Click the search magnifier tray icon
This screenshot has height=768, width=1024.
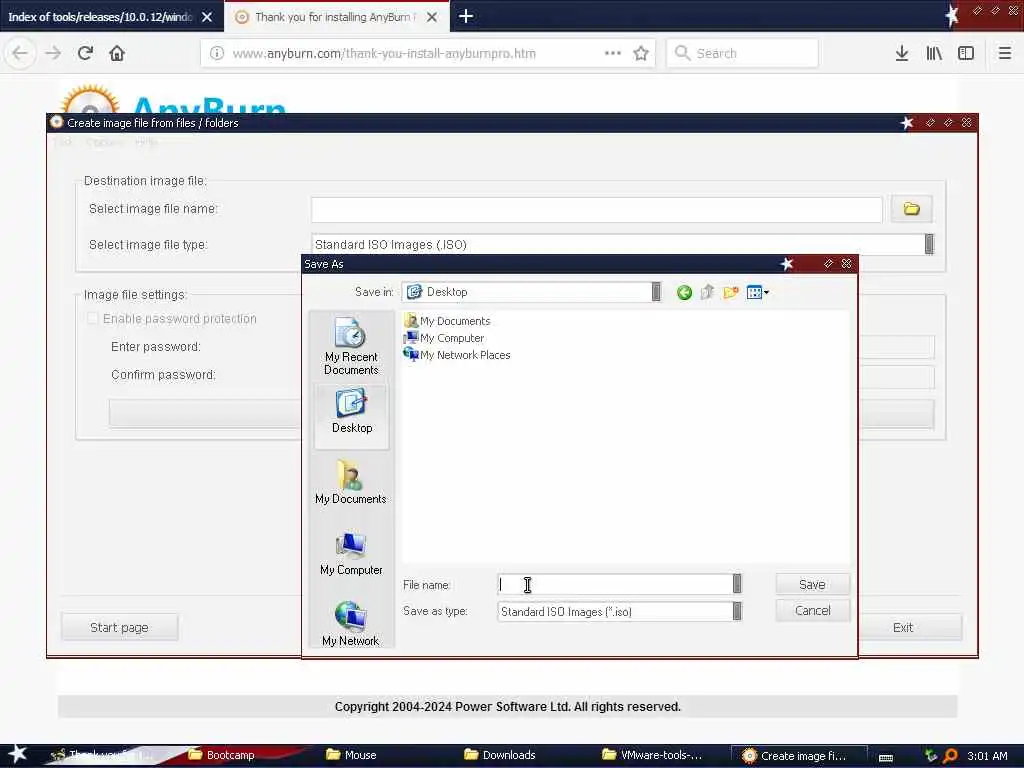pos(950,756)
